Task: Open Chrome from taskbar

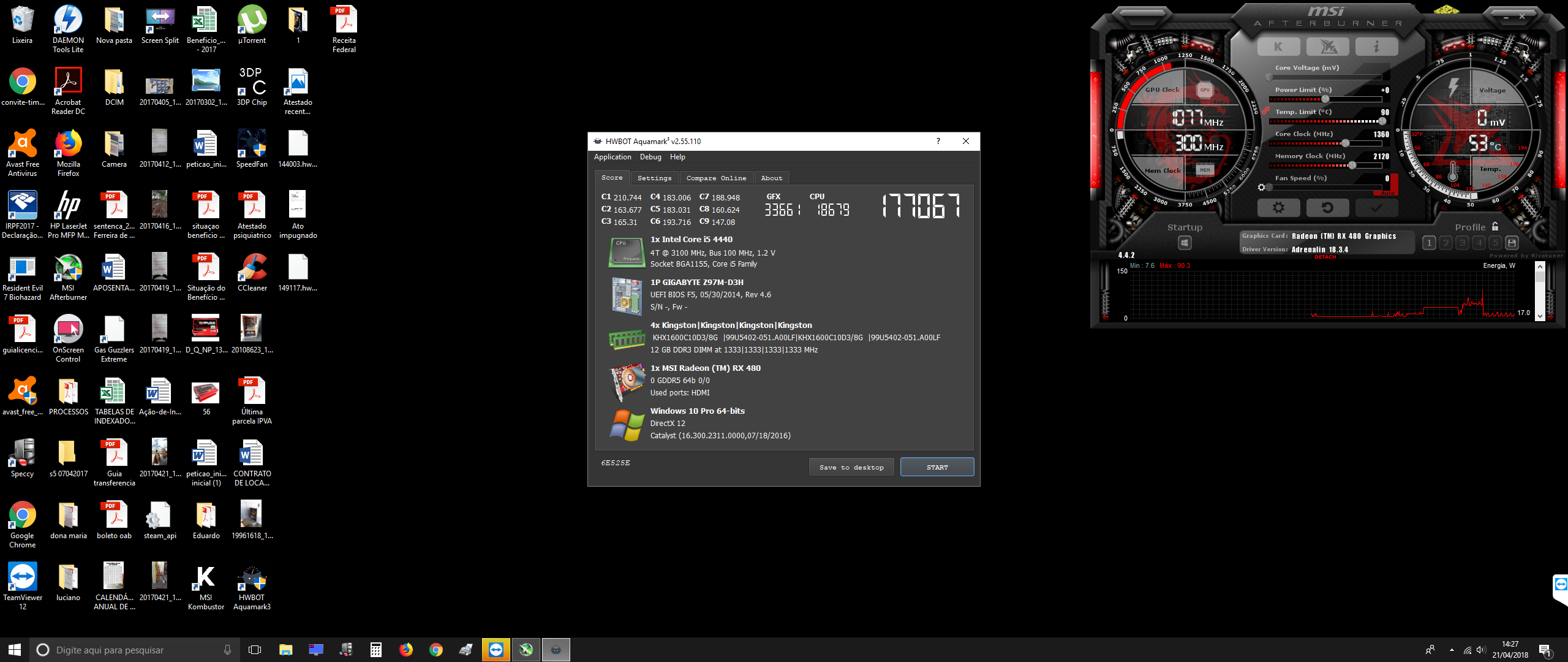Action: [436, 650]
